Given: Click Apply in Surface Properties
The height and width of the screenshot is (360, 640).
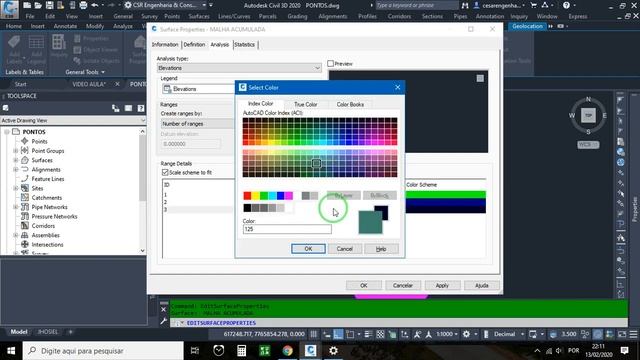Looking at the screenshot, I should 442,285.
